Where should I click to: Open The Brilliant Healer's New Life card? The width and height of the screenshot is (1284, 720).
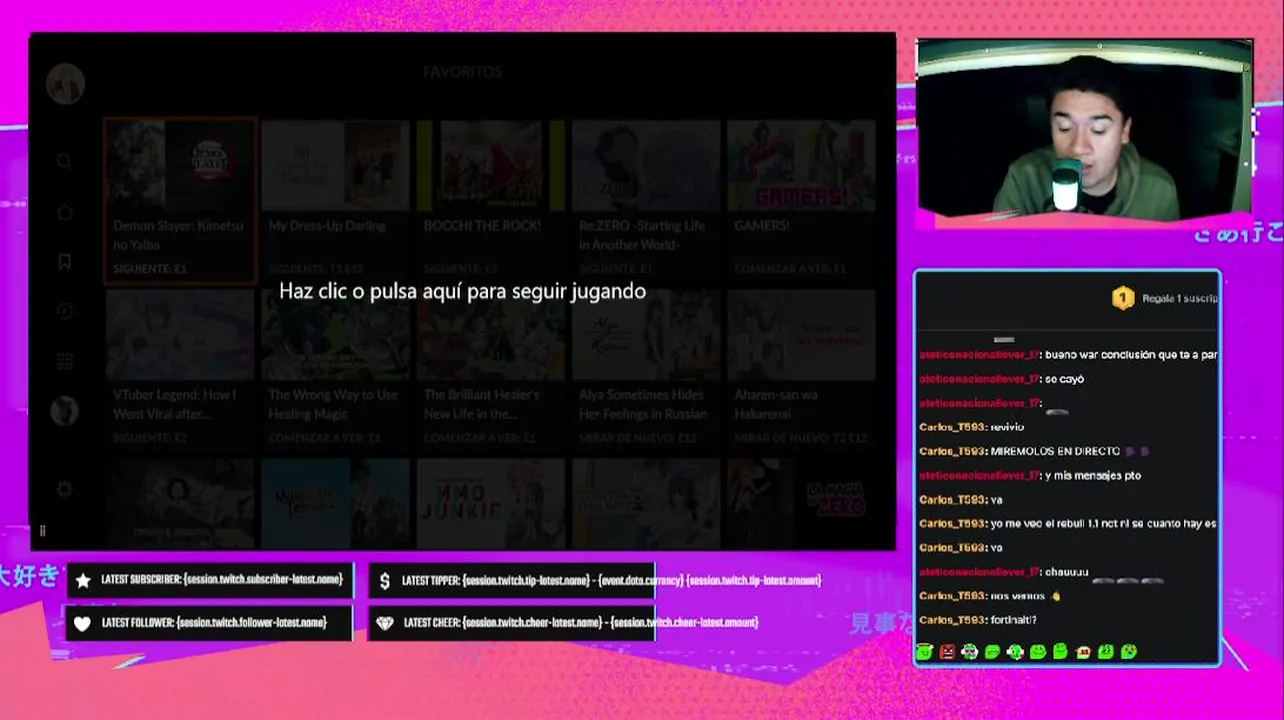[490, 368]
